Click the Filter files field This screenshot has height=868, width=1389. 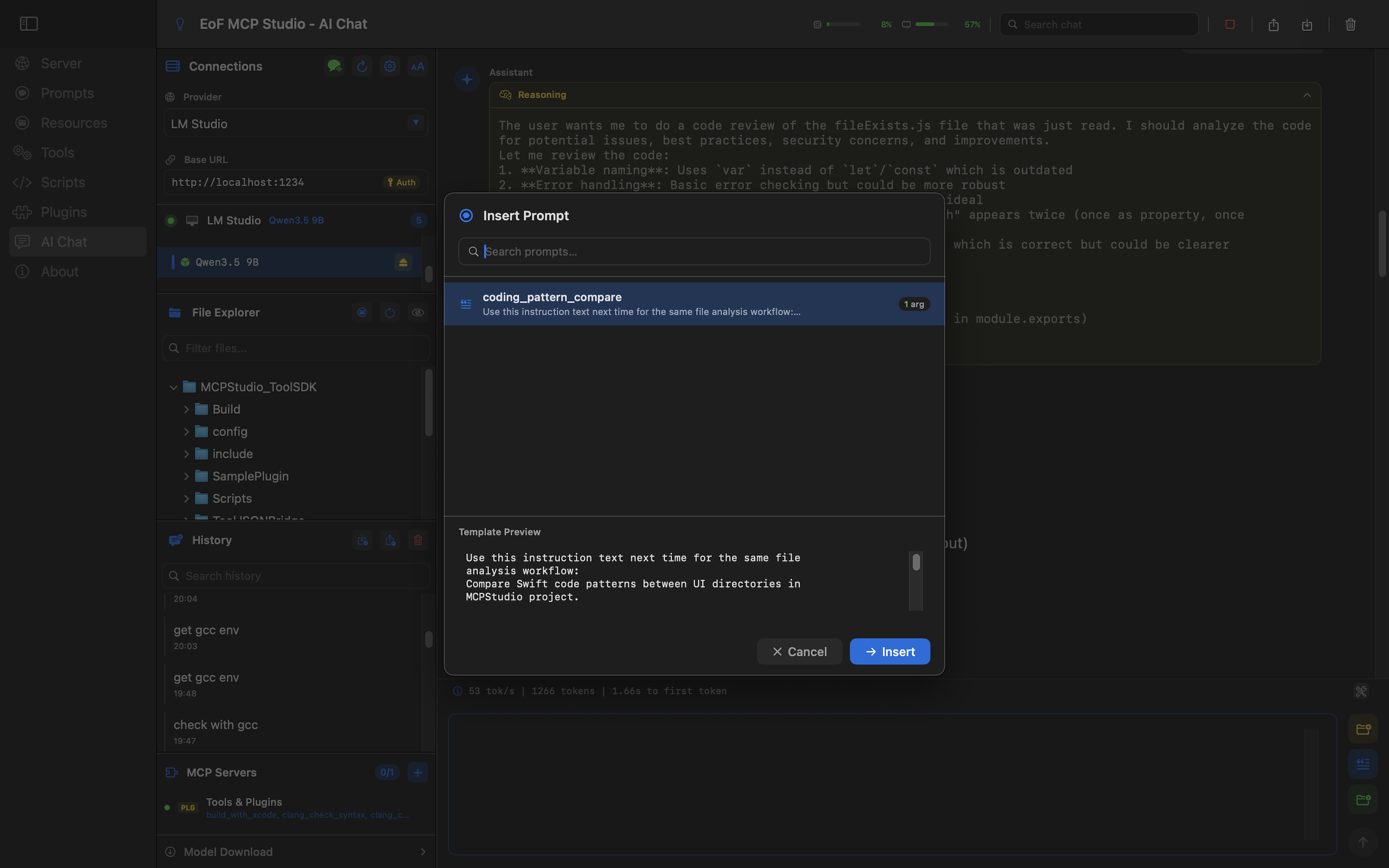pyautogui.click(x=296, y=348)
